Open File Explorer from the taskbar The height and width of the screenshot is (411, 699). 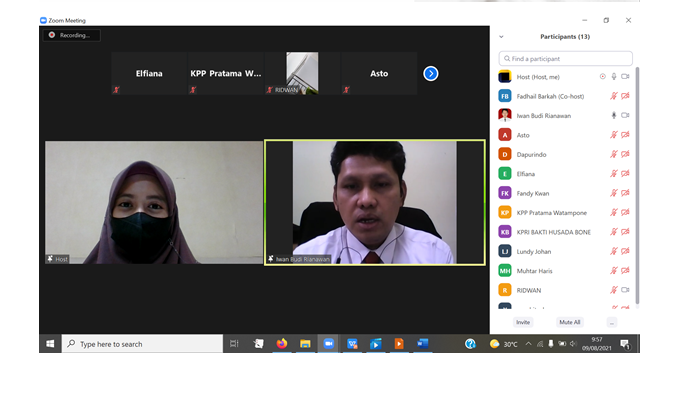pos(305,344)
